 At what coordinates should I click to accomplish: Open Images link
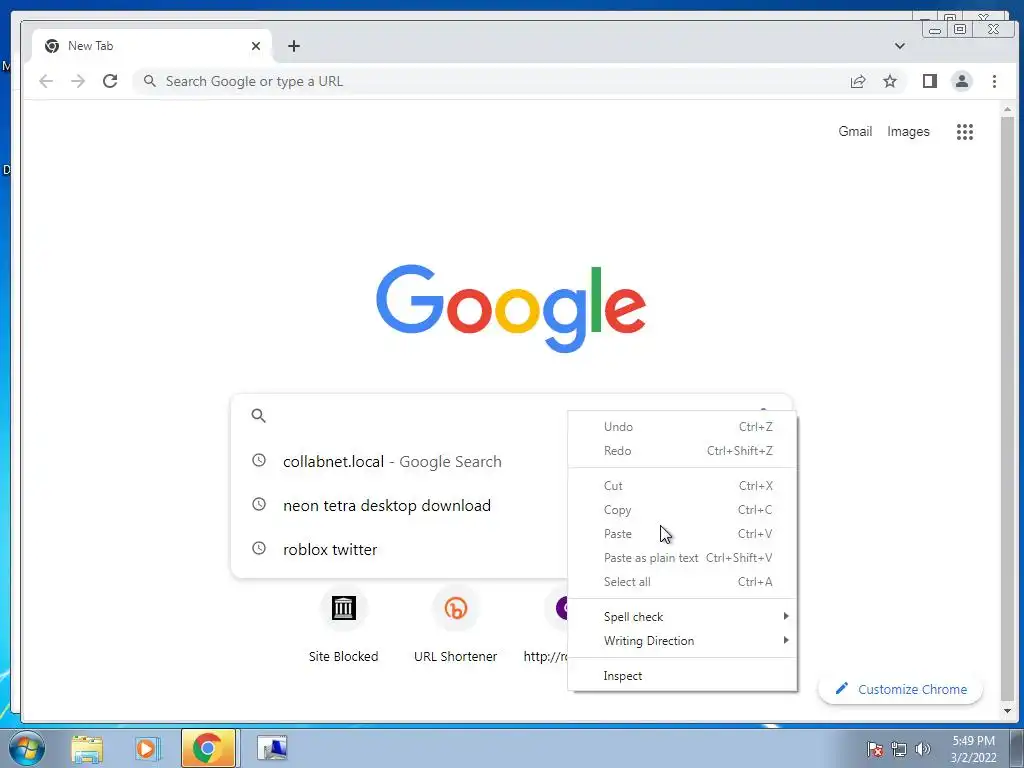click(908, 131)
